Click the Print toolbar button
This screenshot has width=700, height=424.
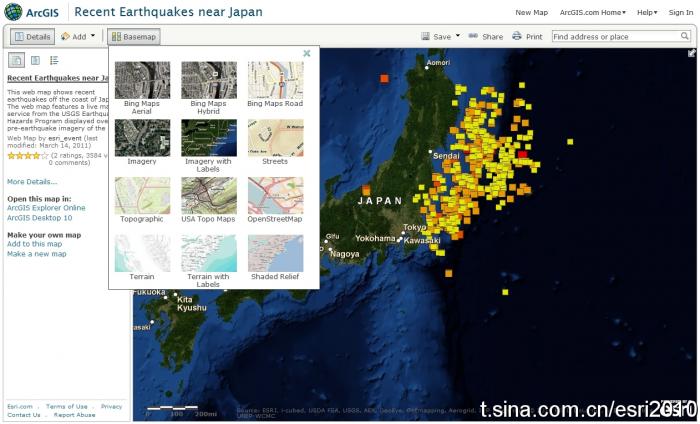[527, 36]
